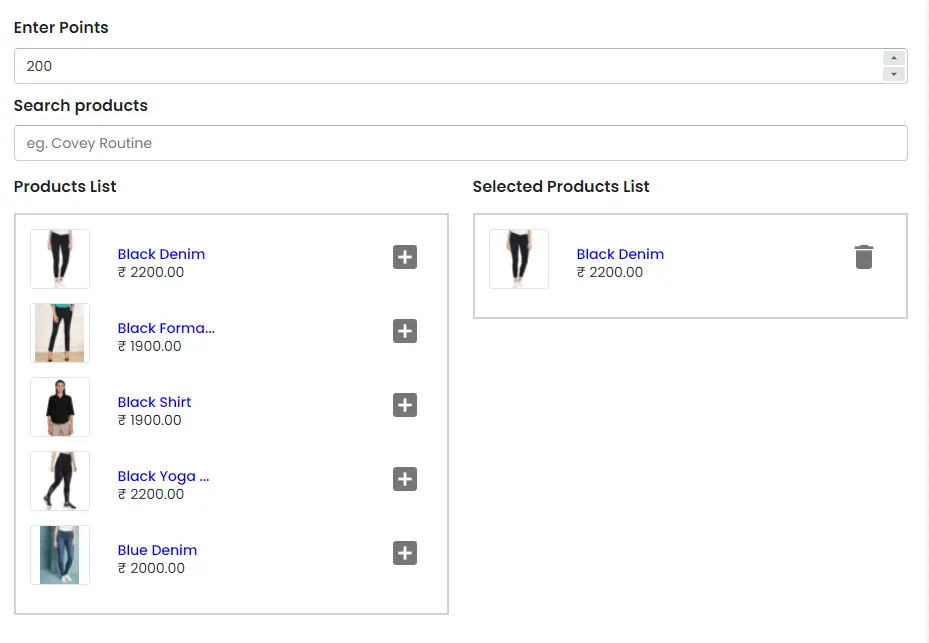Viewport: 929px width, 643px height.
Task: Open the Black Forma... product link
Action: [166, 328]
